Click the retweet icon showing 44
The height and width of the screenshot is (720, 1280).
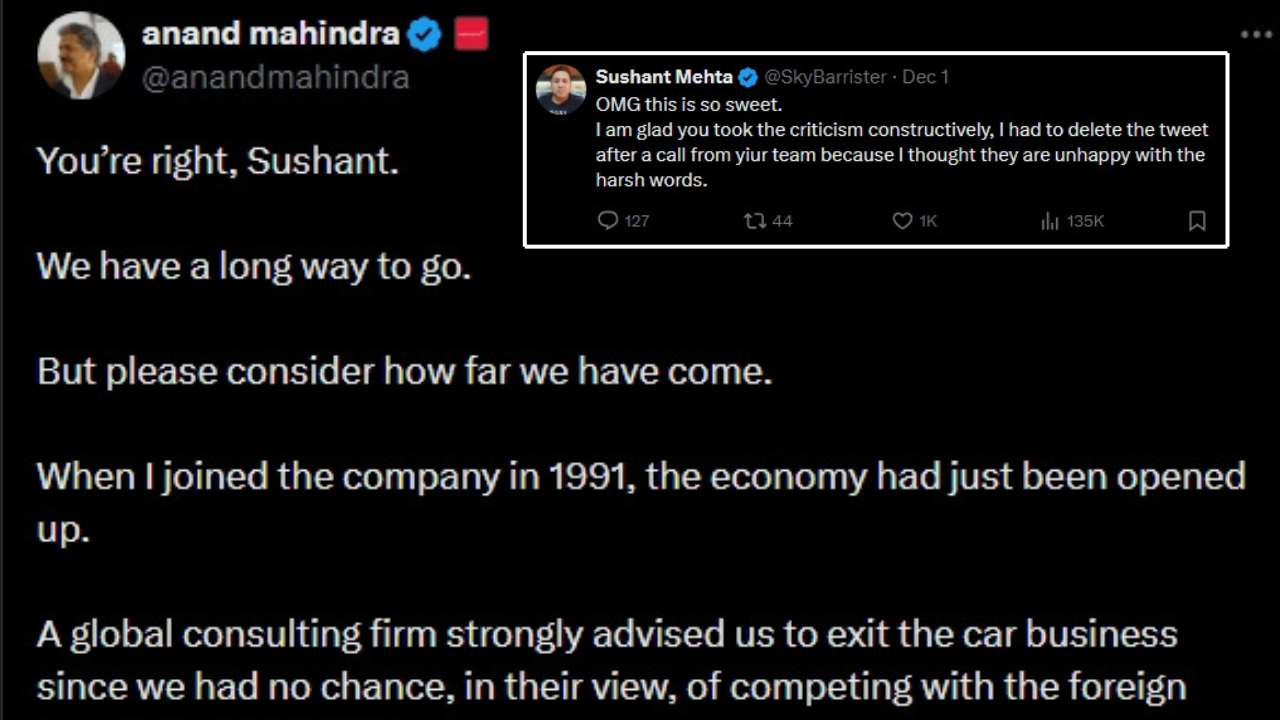756,221
